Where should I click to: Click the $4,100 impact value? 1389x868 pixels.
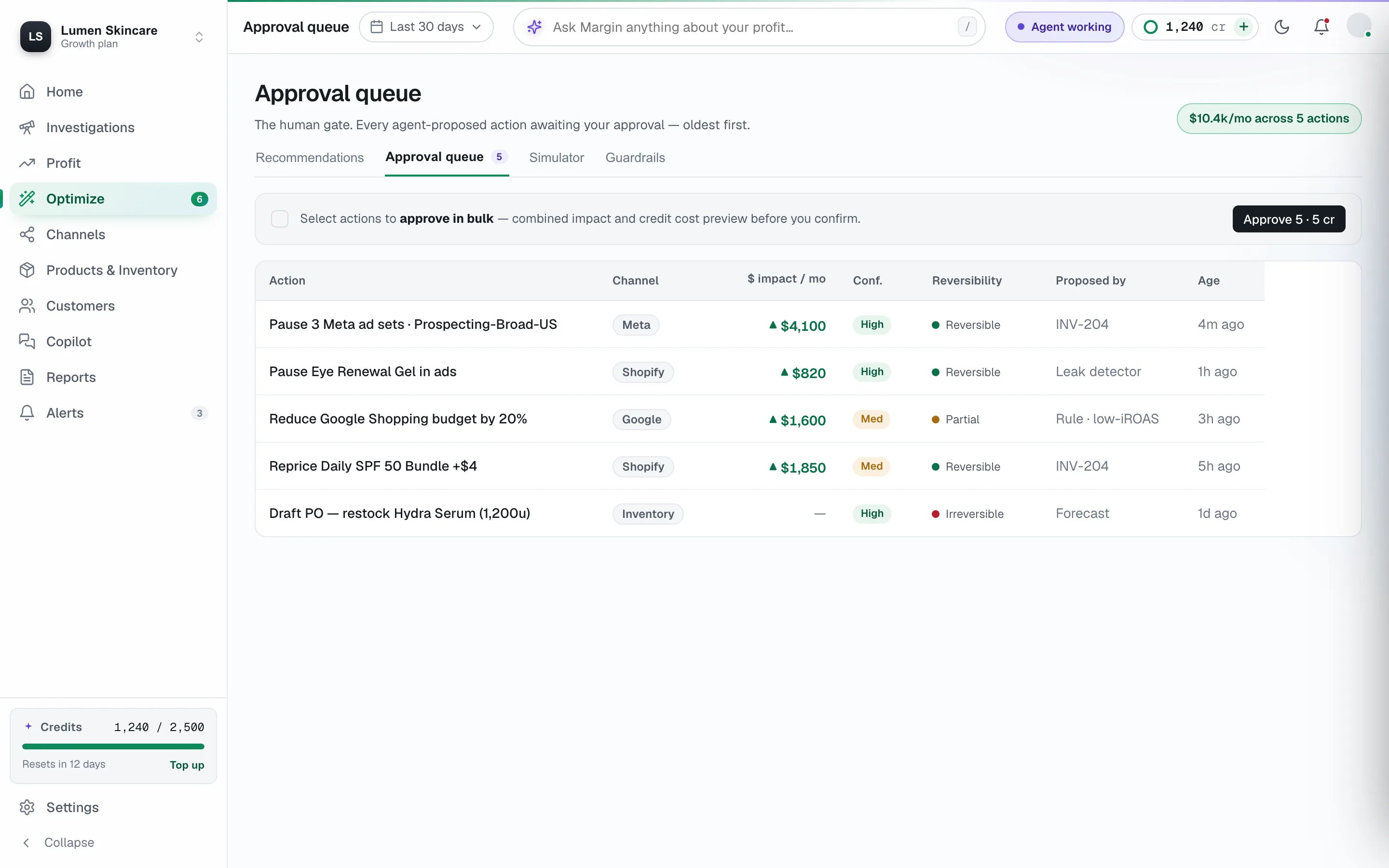797,325
